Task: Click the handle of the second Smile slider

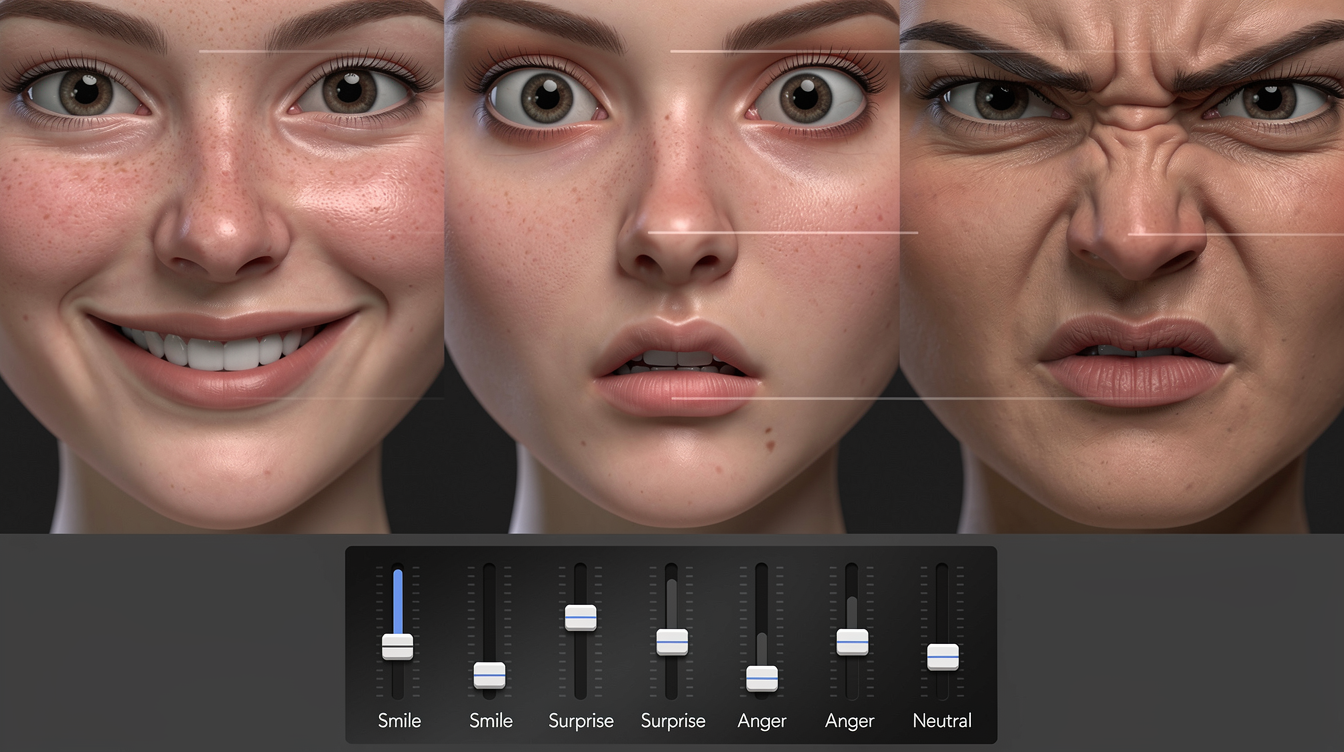Action: click(489, 676)
